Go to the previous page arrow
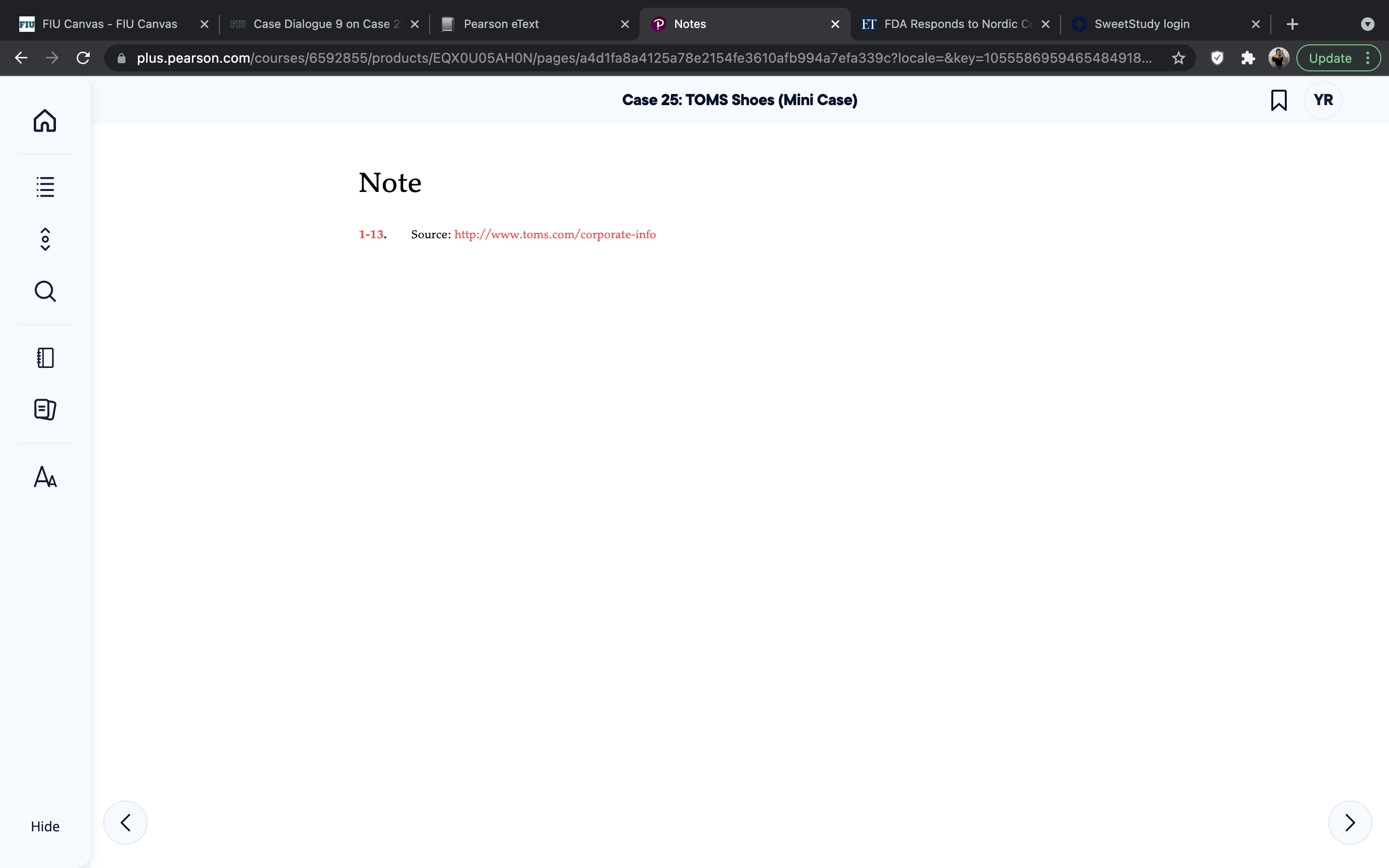Image resolution: width=1389 pixels, height=868 pixels. tap(125, 823)
